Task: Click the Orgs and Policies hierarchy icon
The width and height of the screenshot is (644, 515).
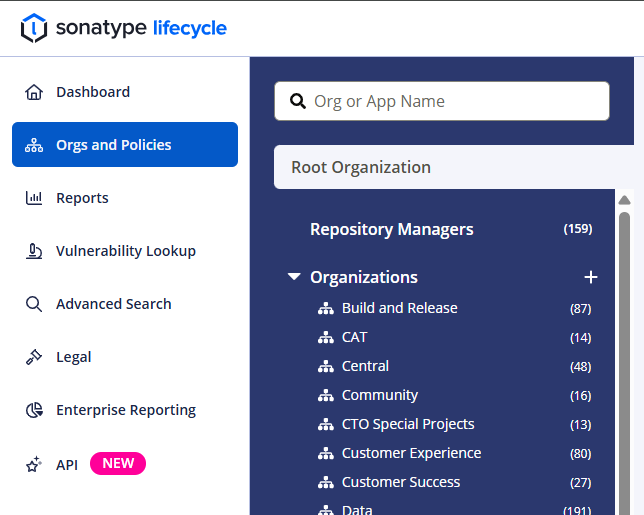Action: click(x=34, y=145)
